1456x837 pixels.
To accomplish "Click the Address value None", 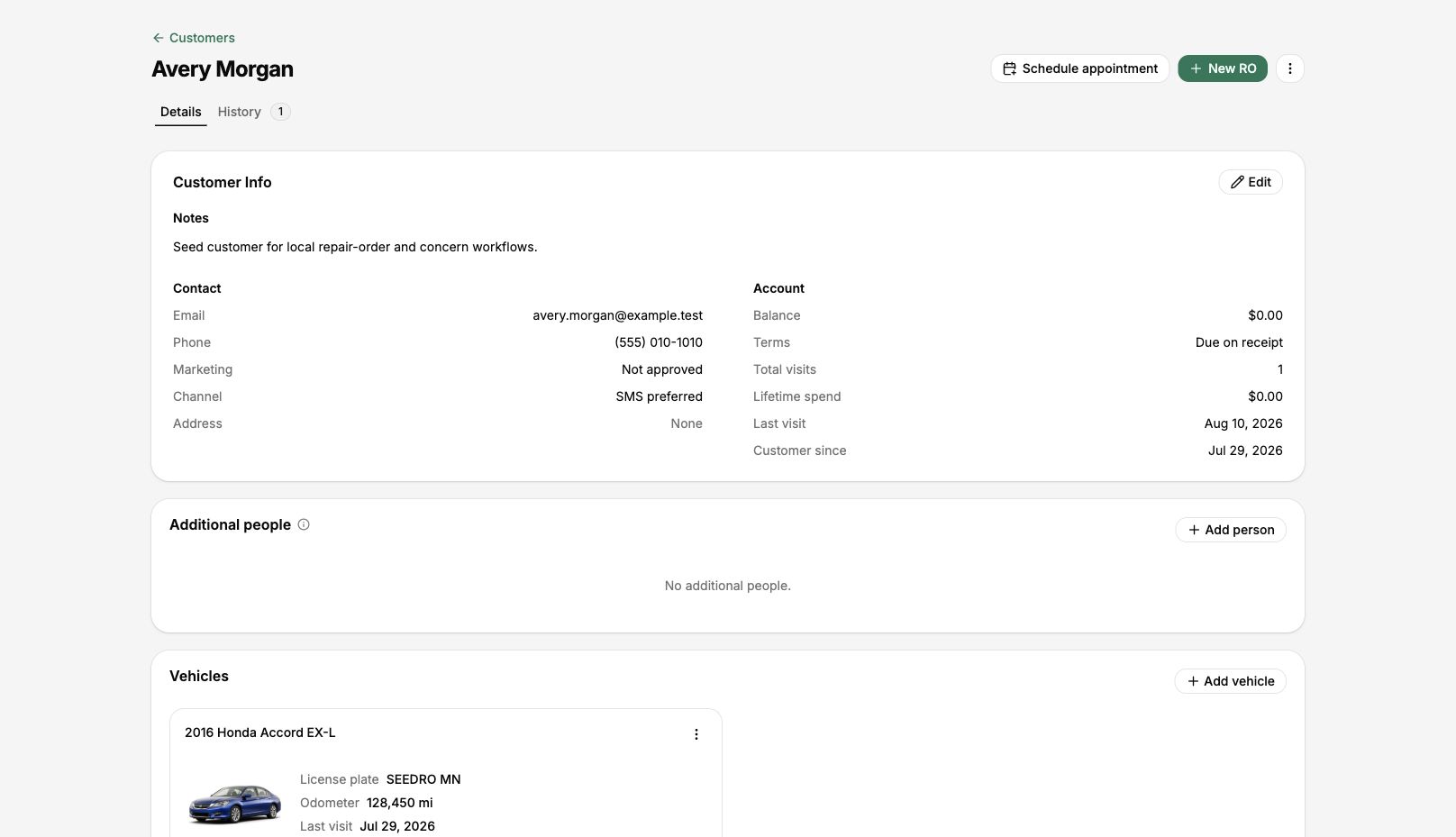I will coord(687,423).
